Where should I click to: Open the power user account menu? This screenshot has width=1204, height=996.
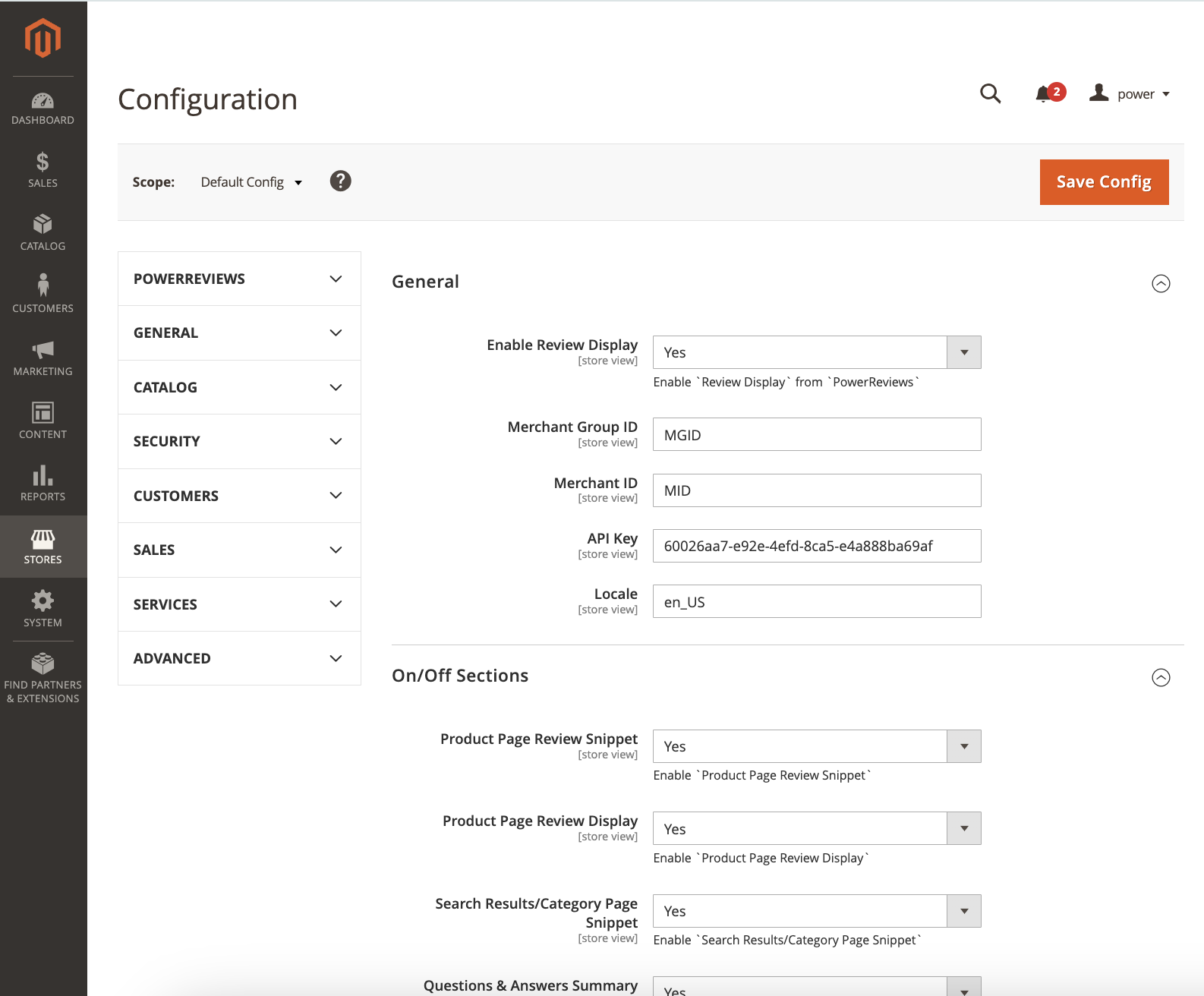pos(1130,93)
